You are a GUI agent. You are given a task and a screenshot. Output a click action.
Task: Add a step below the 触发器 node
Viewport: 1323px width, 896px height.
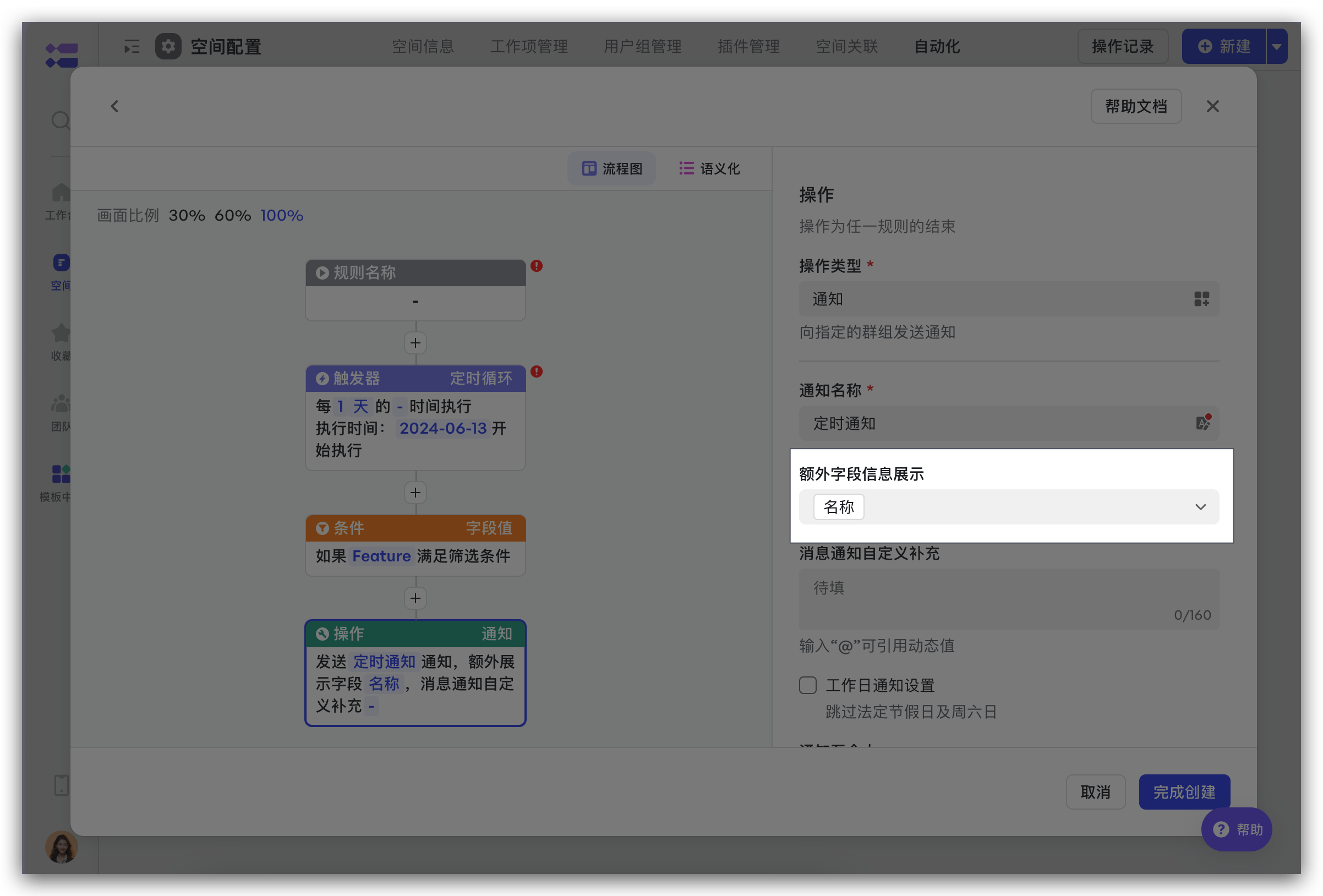[x=416, y=493]
